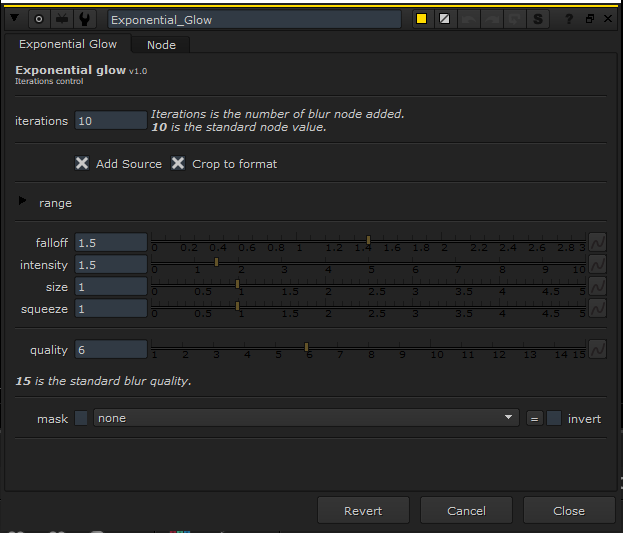Open animation menu for intensity
Viewport: 623px width, 533px height.
tap(598, 265)
